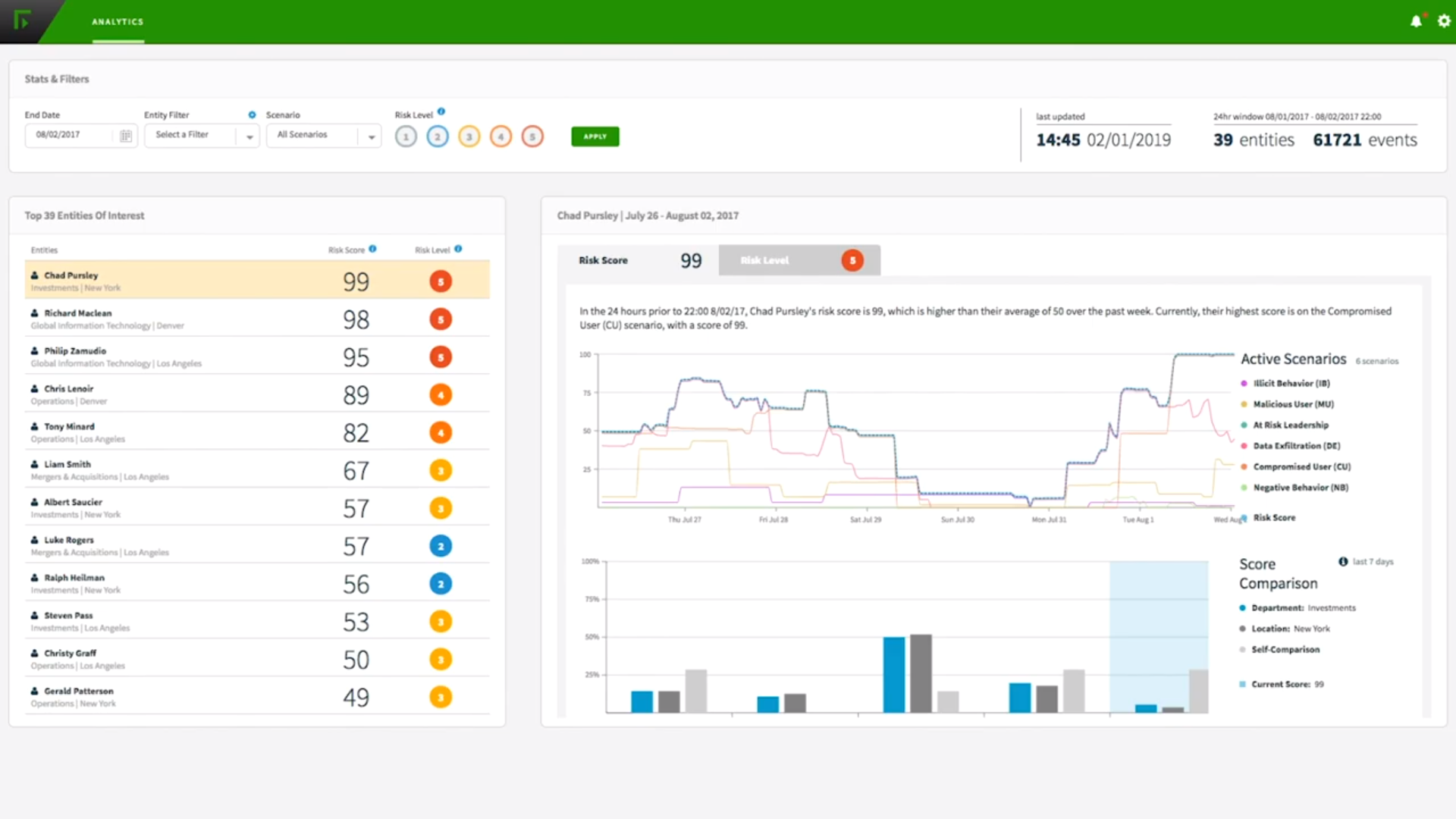Click the calendar icon in End Date field
The image size is (1456, 819).
tap(125, 135)
